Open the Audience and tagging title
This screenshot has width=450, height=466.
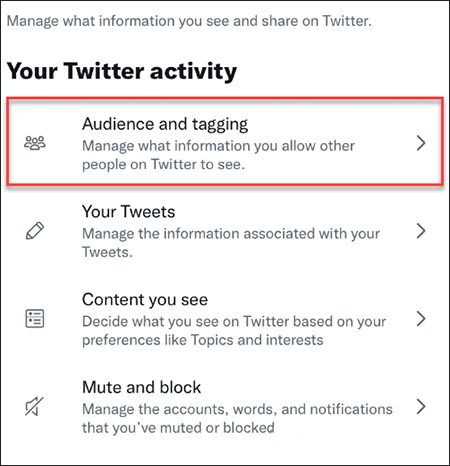[165, 124]
